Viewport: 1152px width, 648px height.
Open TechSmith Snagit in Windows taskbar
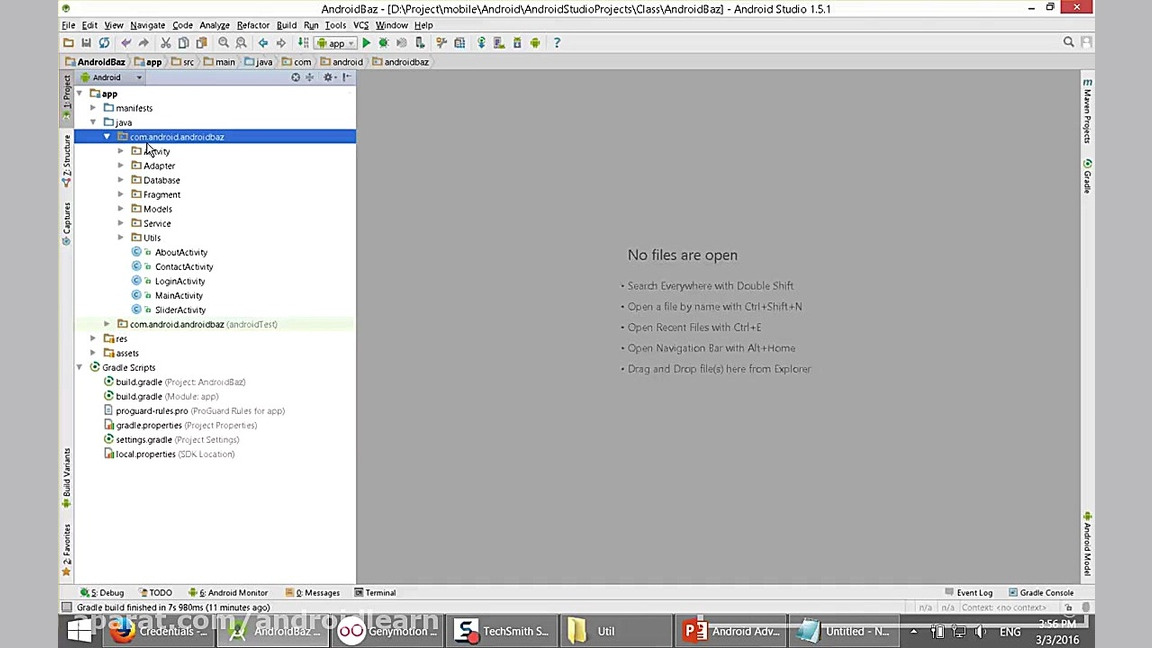pos(502,631)
